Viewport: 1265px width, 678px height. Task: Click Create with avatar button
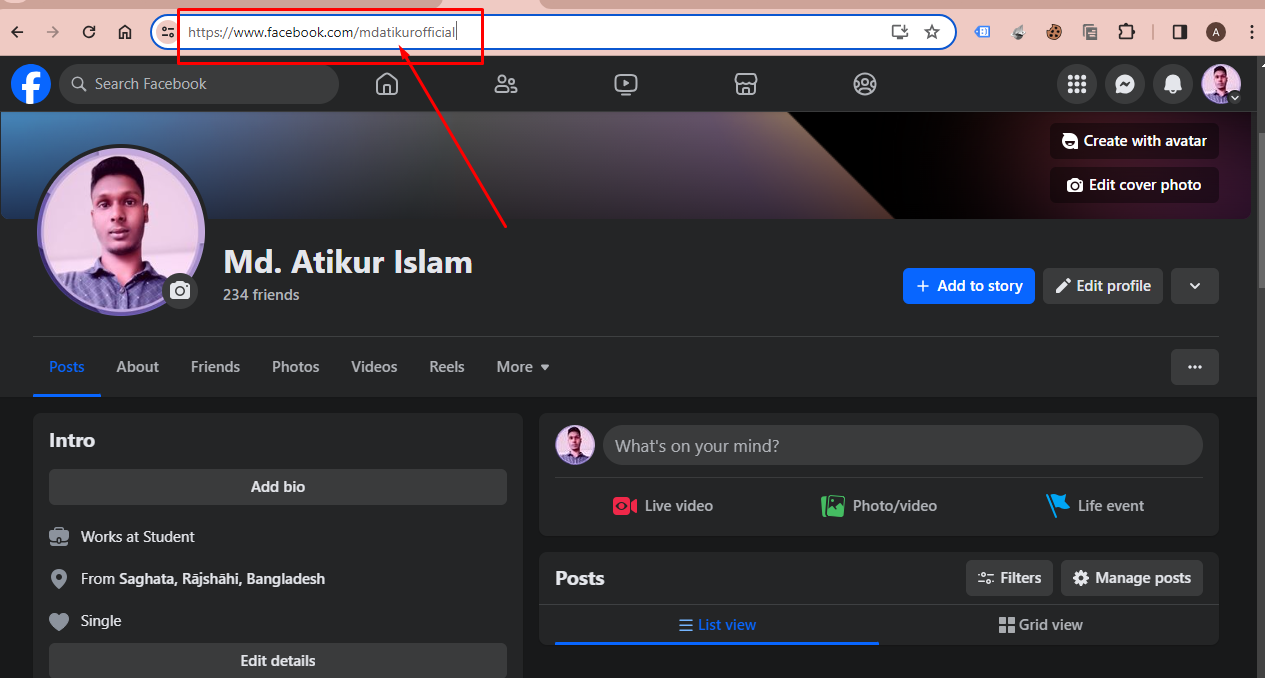pyautogui.click(x=1134, y=141)
